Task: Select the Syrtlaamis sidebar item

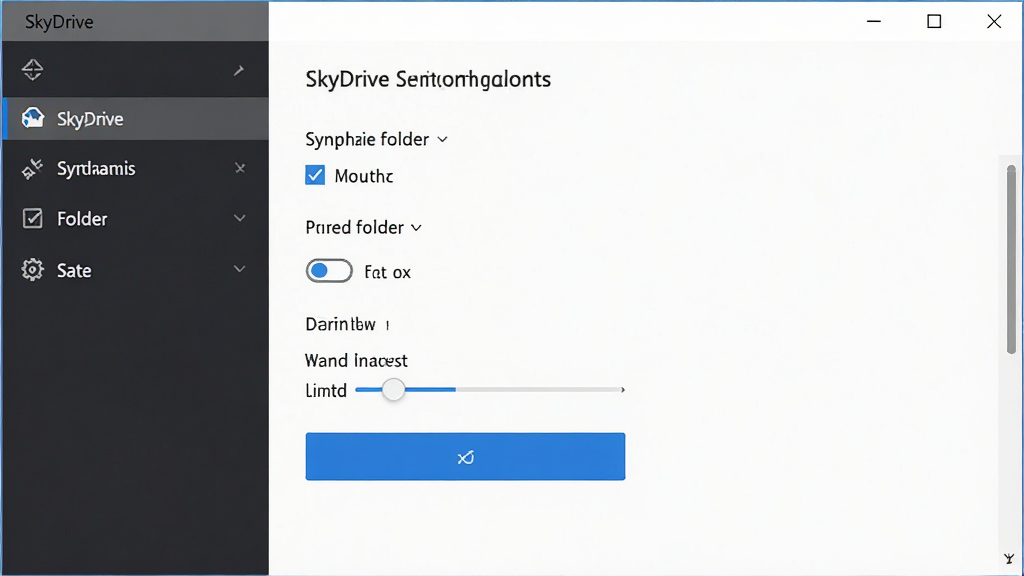Action: click(x=136, y=168)
